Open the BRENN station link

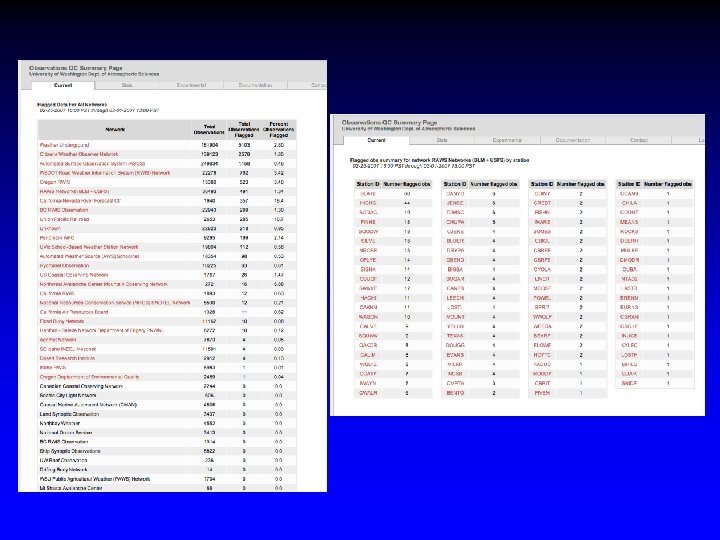pos(630,298)
